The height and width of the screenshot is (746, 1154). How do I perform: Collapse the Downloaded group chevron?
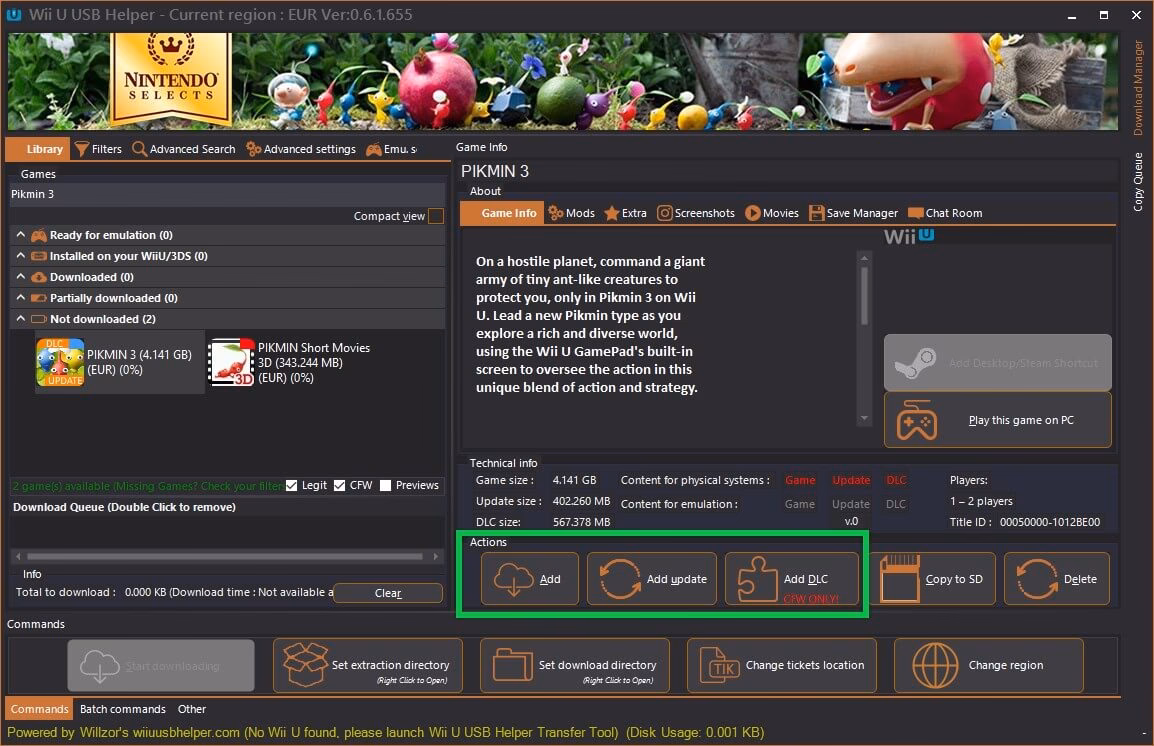(21, 277)
